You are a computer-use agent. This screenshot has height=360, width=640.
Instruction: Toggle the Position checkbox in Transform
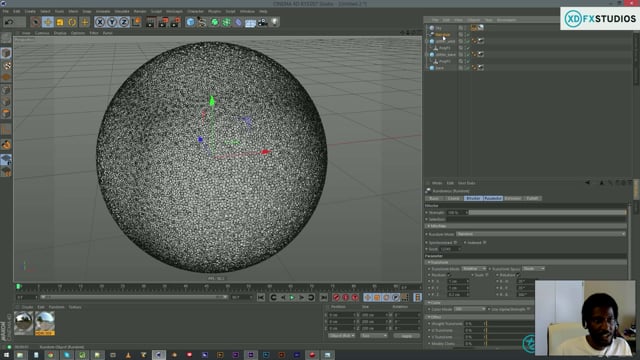click(449, 275)
